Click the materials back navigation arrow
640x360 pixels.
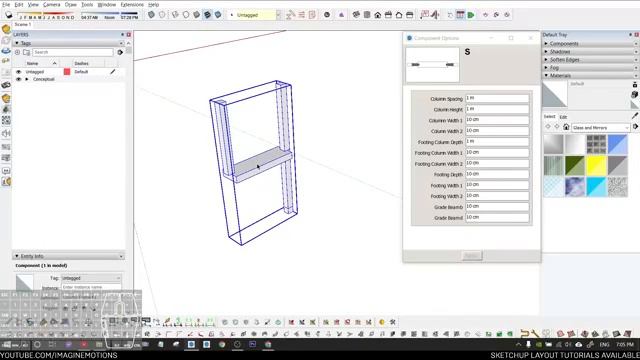(x=548, y=127)
